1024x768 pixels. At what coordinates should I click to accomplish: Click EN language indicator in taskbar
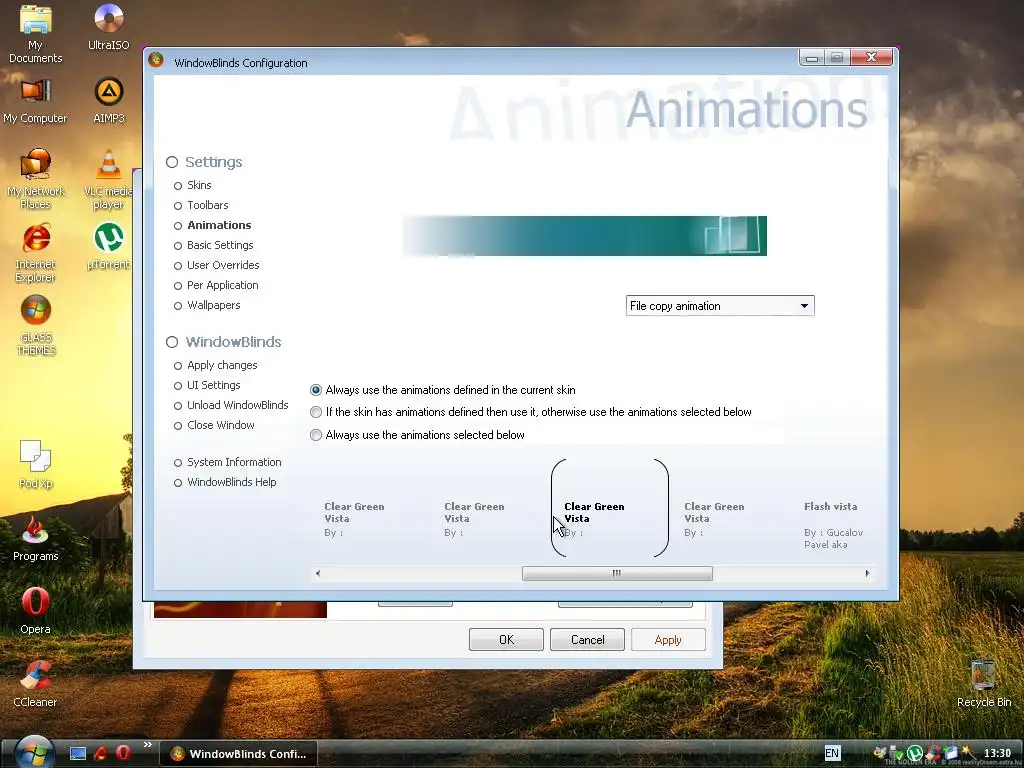(x=832, y=753)
